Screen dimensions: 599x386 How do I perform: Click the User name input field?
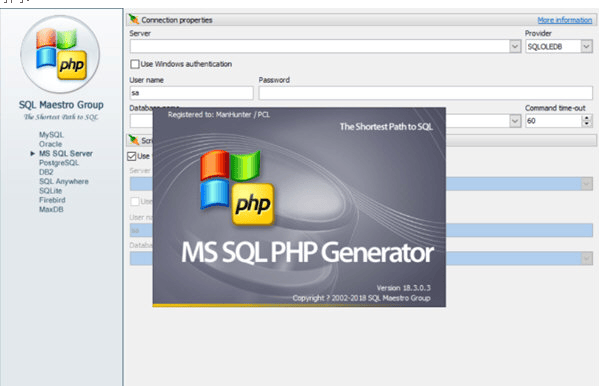[191, 93]
